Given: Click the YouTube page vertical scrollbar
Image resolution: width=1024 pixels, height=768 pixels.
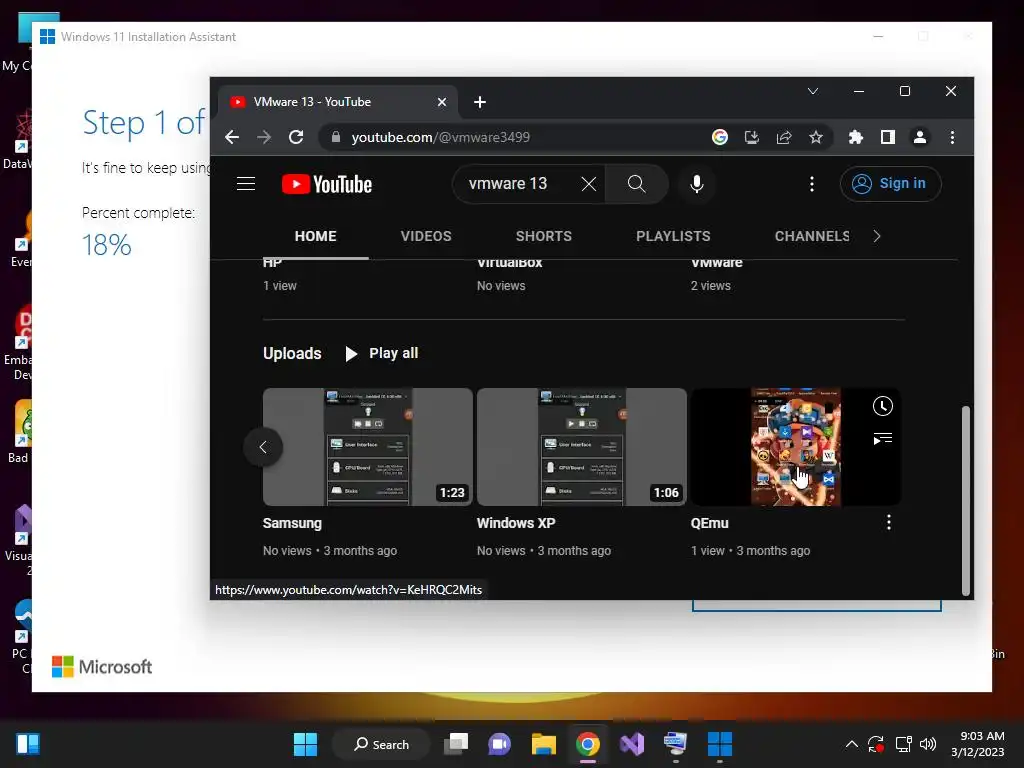Looking at the screenshot, I should [x=965, y=500].
